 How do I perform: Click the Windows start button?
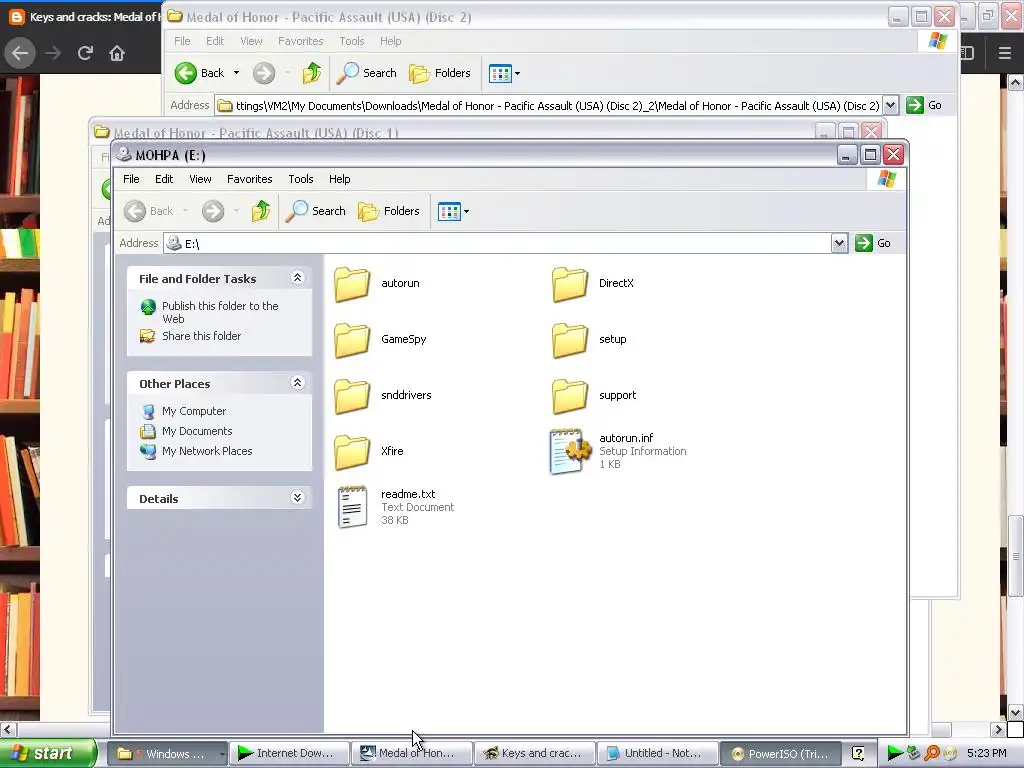(47, 753)
